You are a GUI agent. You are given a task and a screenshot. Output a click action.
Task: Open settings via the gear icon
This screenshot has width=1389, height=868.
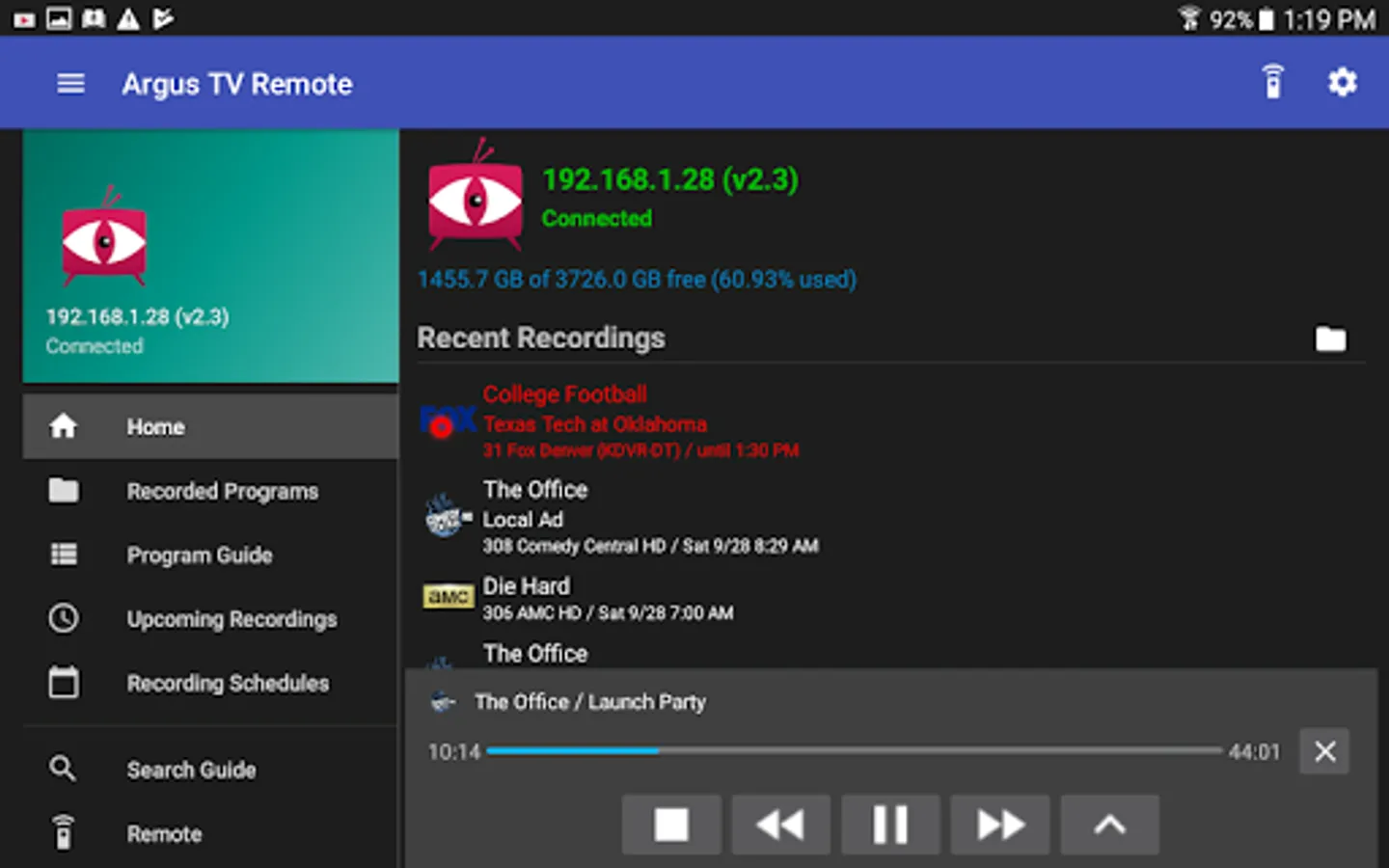pos(1342,83)
